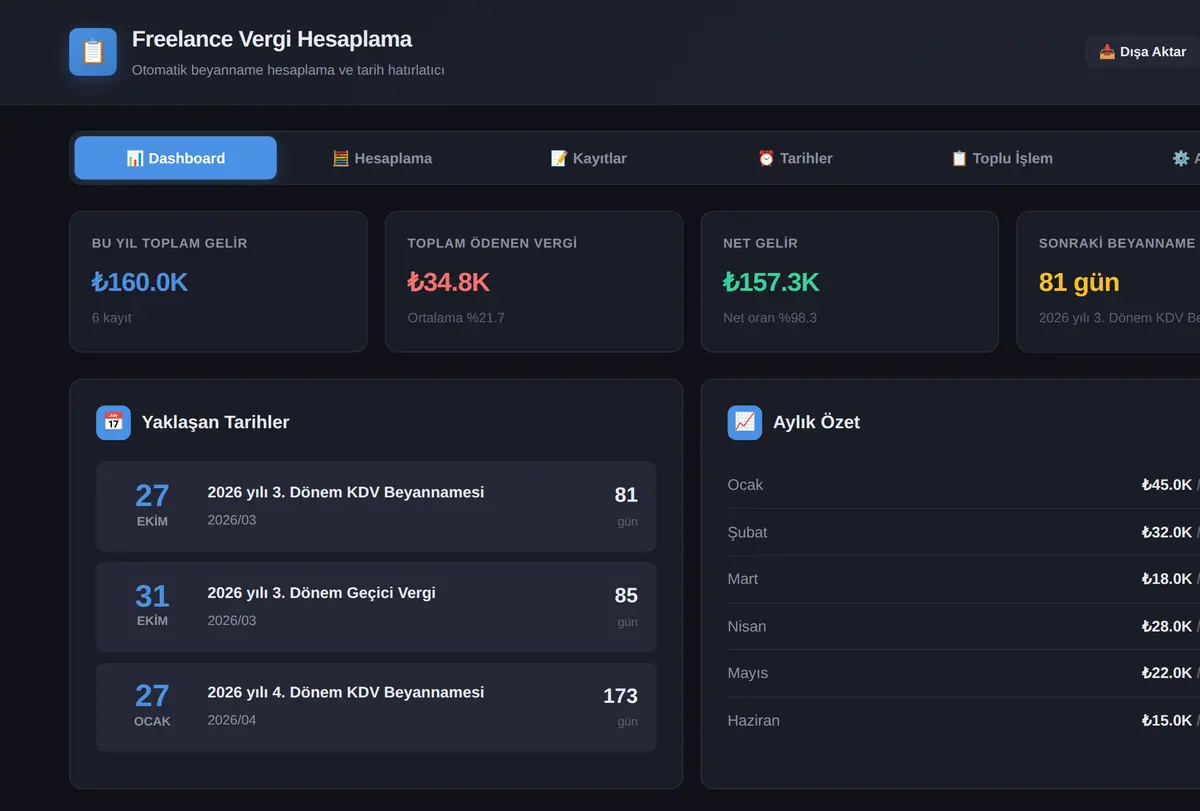Viewport: 1200px width, 811px height.
Task: Click the clipboard app logo icon
Action: click(93, 52)
